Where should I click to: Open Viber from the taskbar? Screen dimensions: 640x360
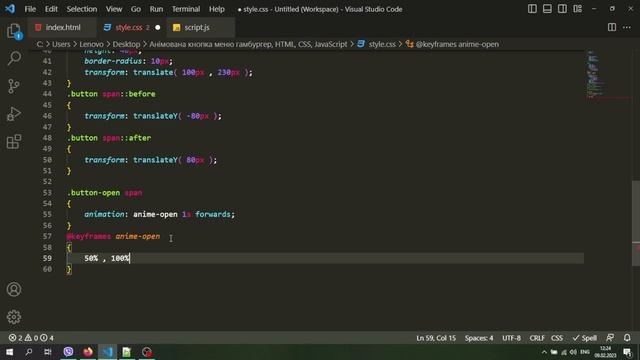[x=68, y=352]
